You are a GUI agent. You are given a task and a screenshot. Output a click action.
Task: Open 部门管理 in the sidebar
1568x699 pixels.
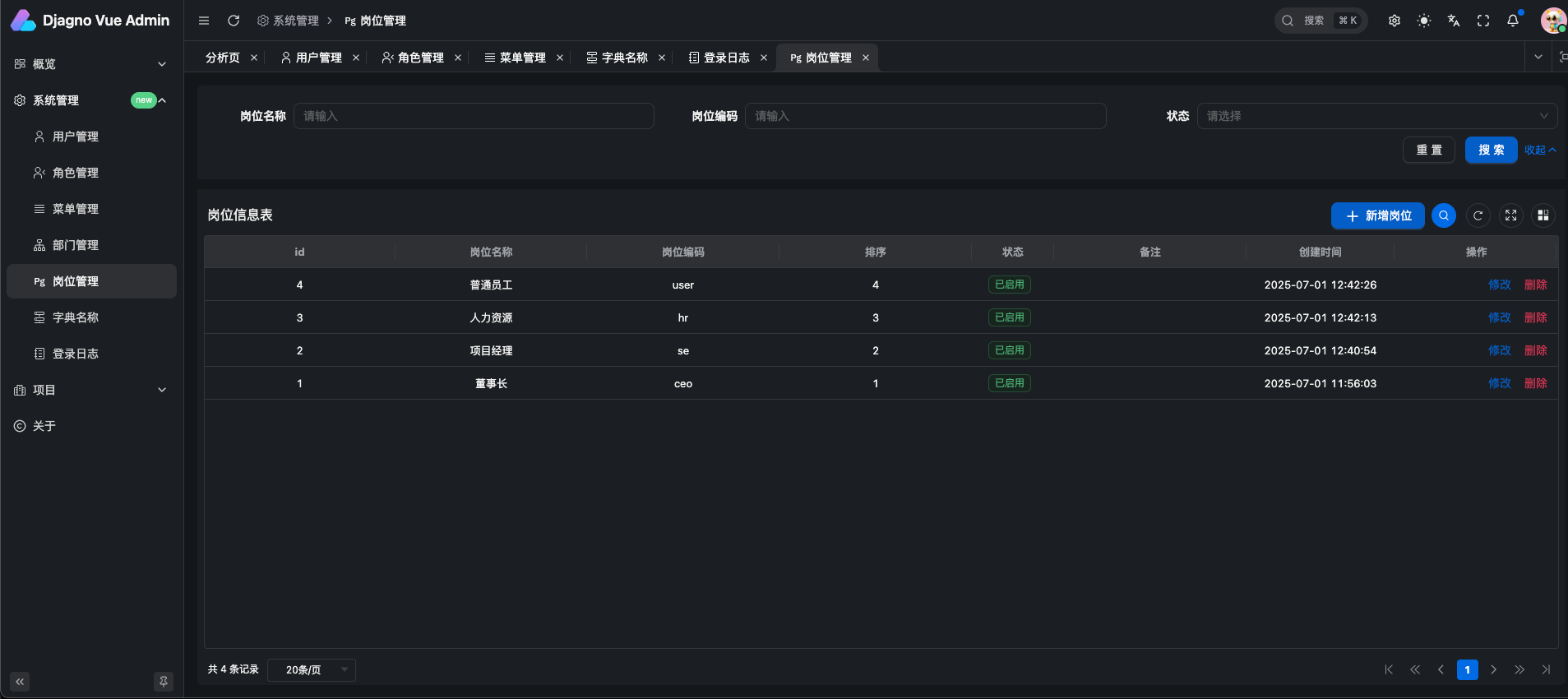click(x=76, y=245)
